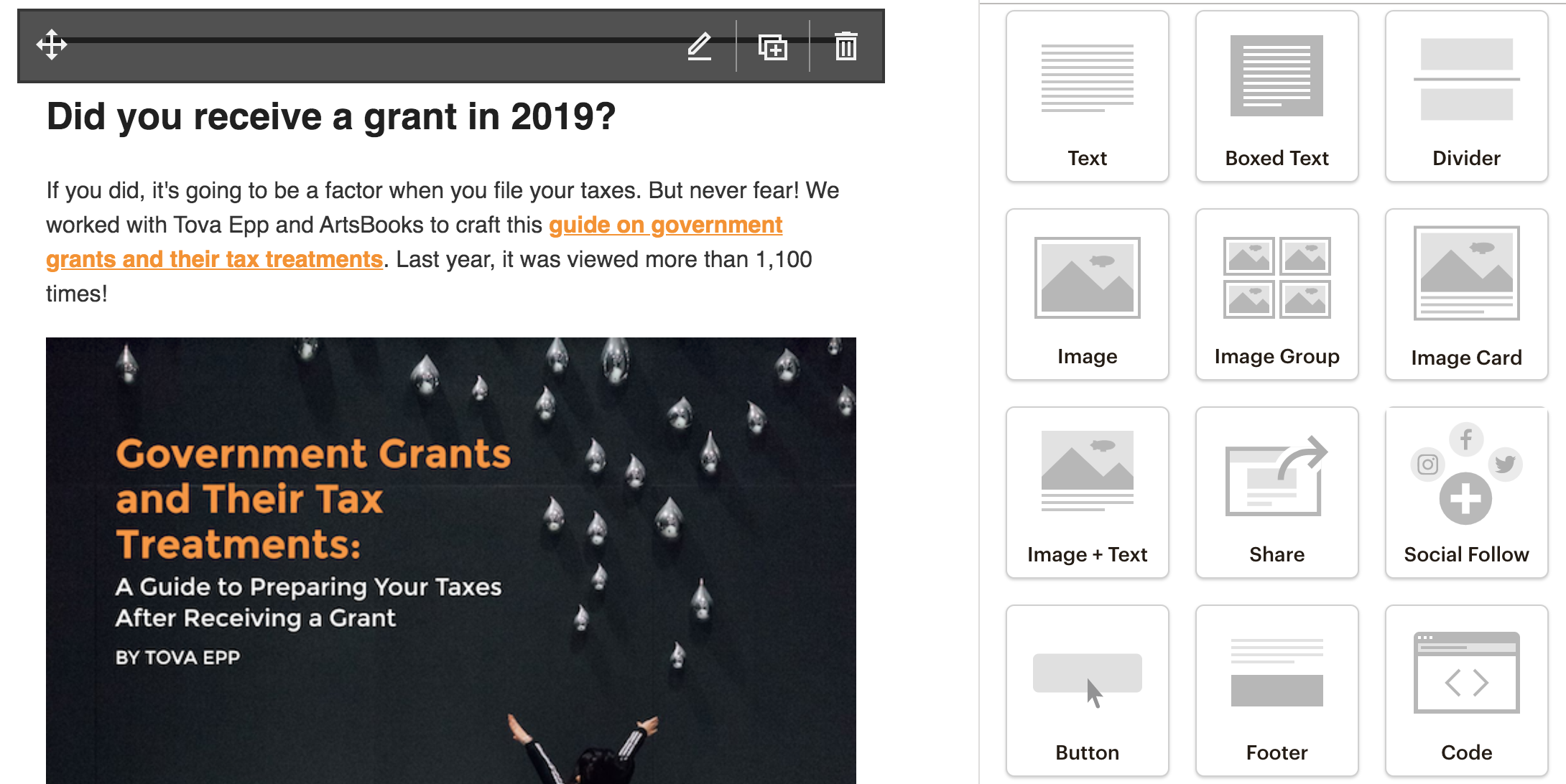The height and width of the screenshot is (784, 1566).
Task: Duplicate the block with the copy icon
Action: [773, 47]
